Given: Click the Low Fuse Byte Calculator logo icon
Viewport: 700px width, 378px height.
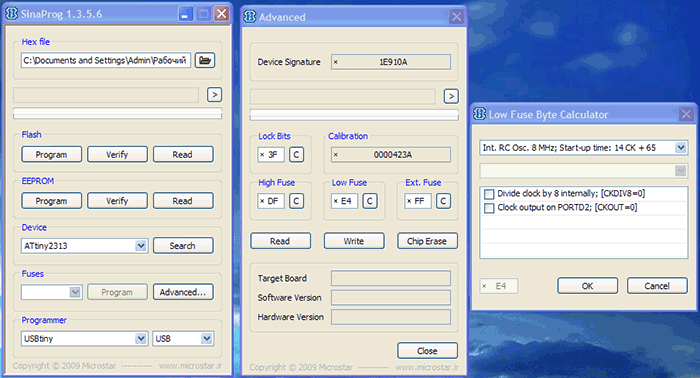Looking at the screenshot, I should pos(479,114).
